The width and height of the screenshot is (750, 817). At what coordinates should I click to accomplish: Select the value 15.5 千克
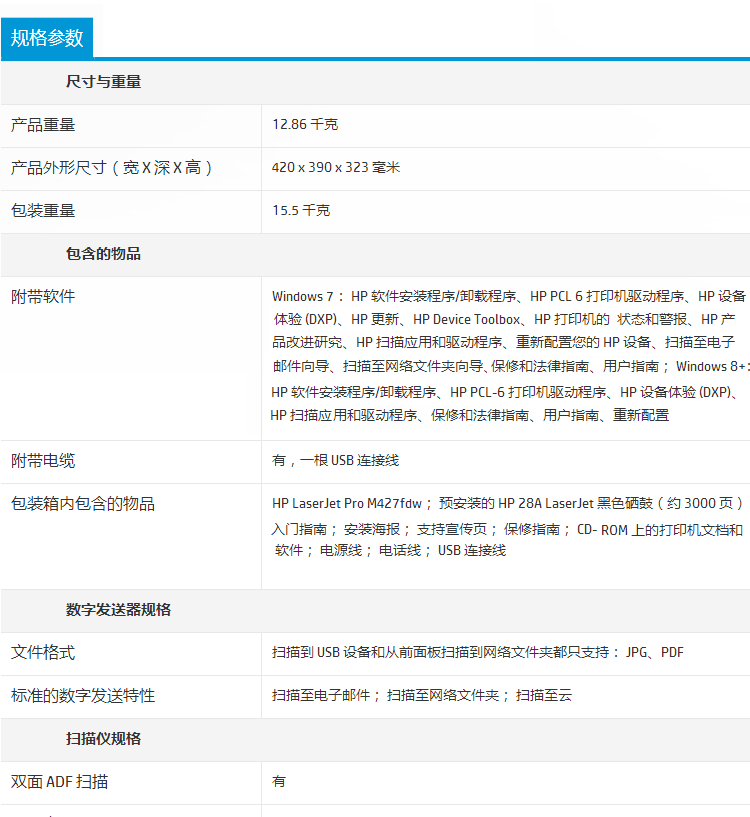[x=301, y=211]
